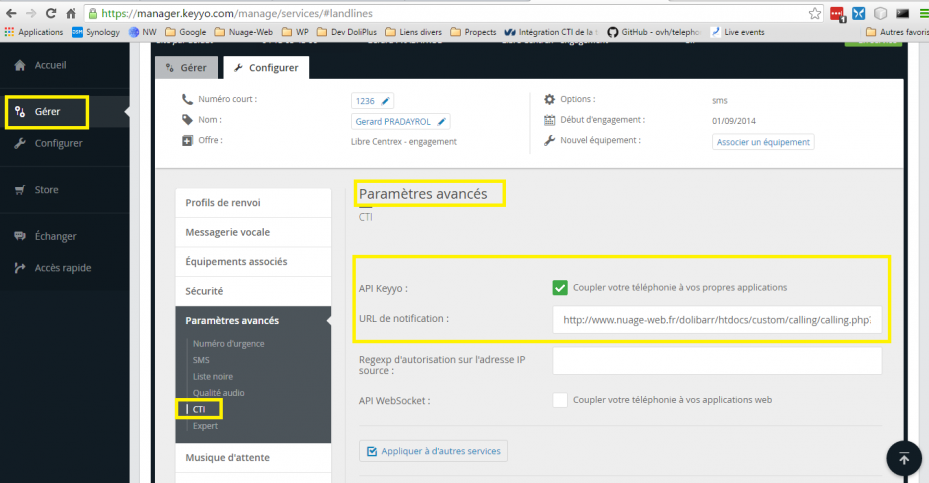Open the NW bookmark
929x483 pixels.
(x=143, y=32)
